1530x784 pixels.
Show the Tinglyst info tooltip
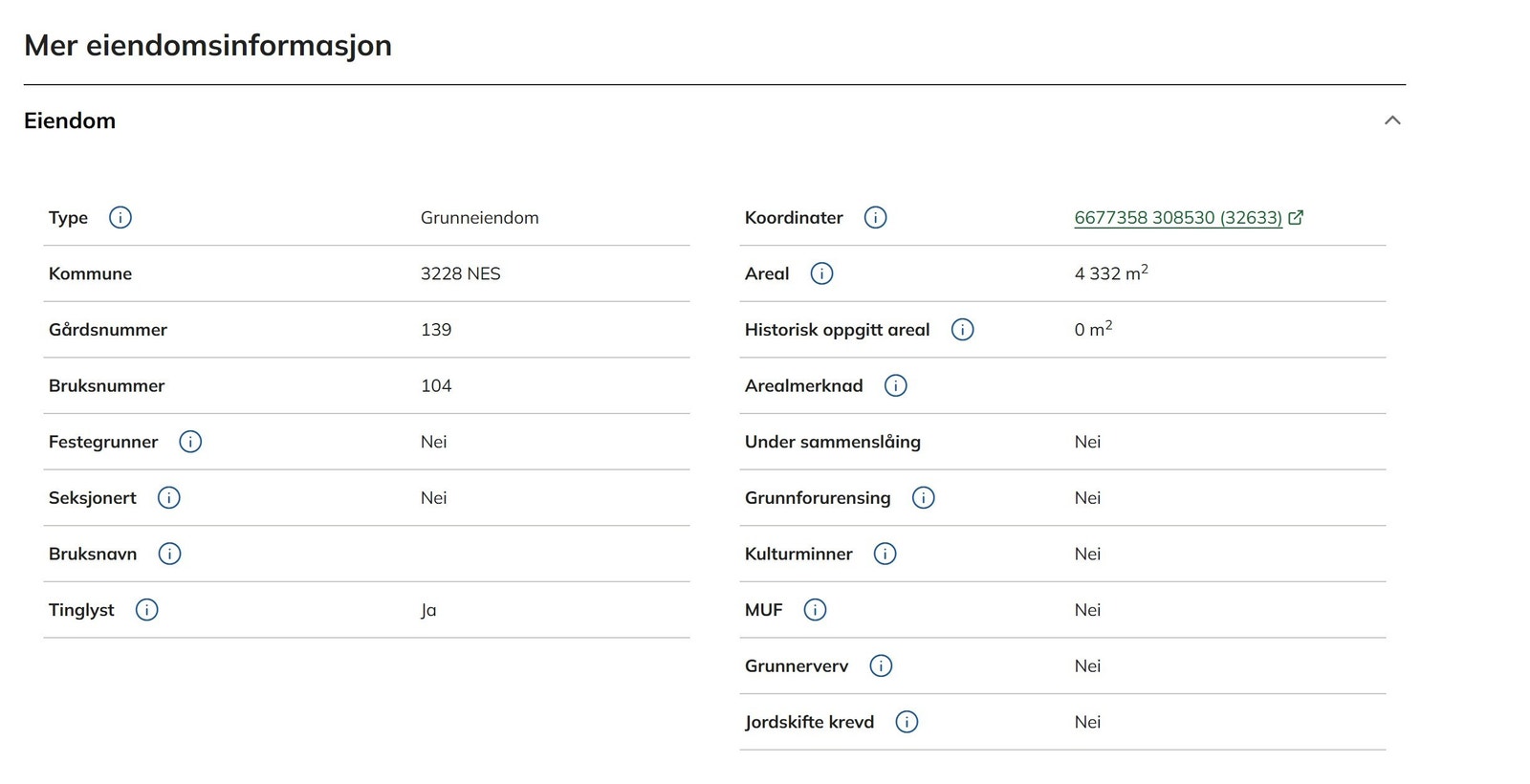click(146, 610)
